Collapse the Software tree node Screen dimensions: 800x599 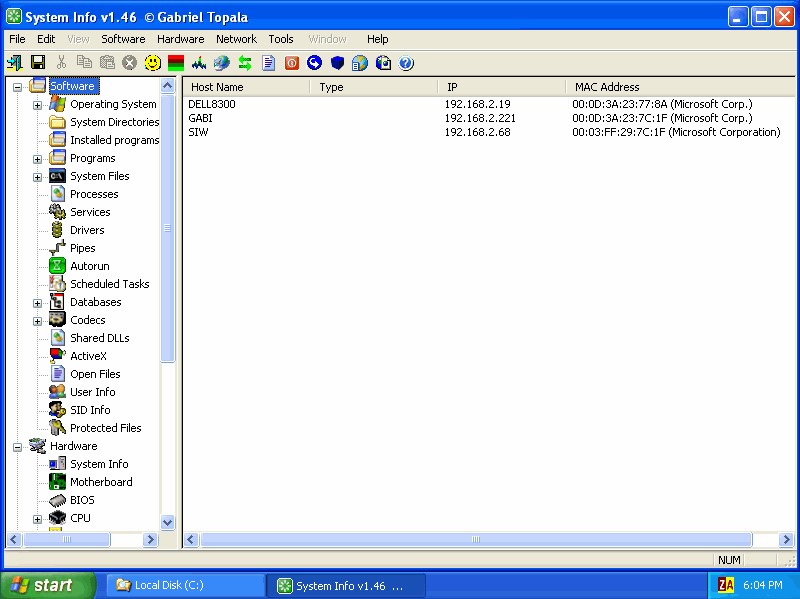[17, 87]
